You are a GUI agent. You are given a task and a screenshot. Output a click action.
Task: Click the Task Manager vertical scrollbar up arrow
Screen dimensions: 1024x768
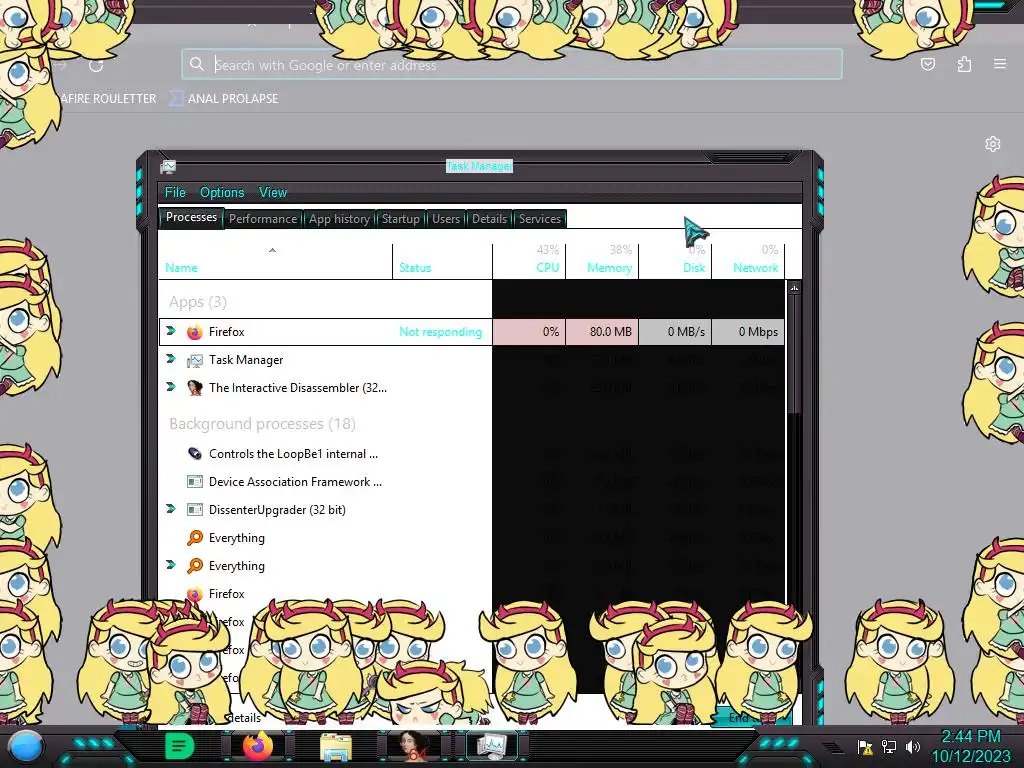pos(794,287)
